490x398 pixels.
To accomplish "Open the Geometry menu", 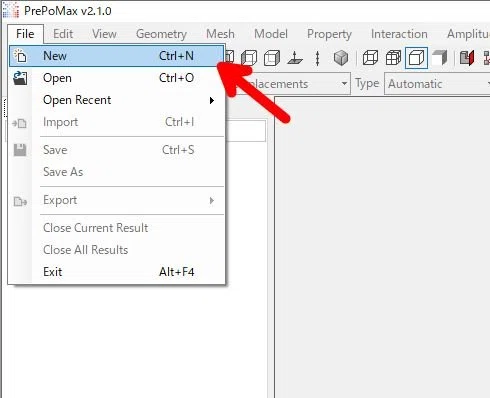I will [x=161, y=34].
